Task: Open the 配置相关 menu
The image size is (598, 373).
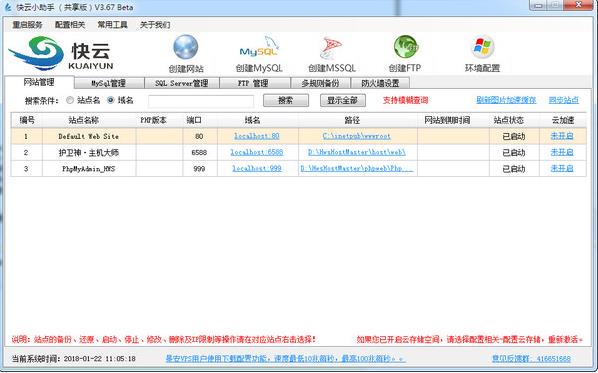Action: (x=70, y=25)
